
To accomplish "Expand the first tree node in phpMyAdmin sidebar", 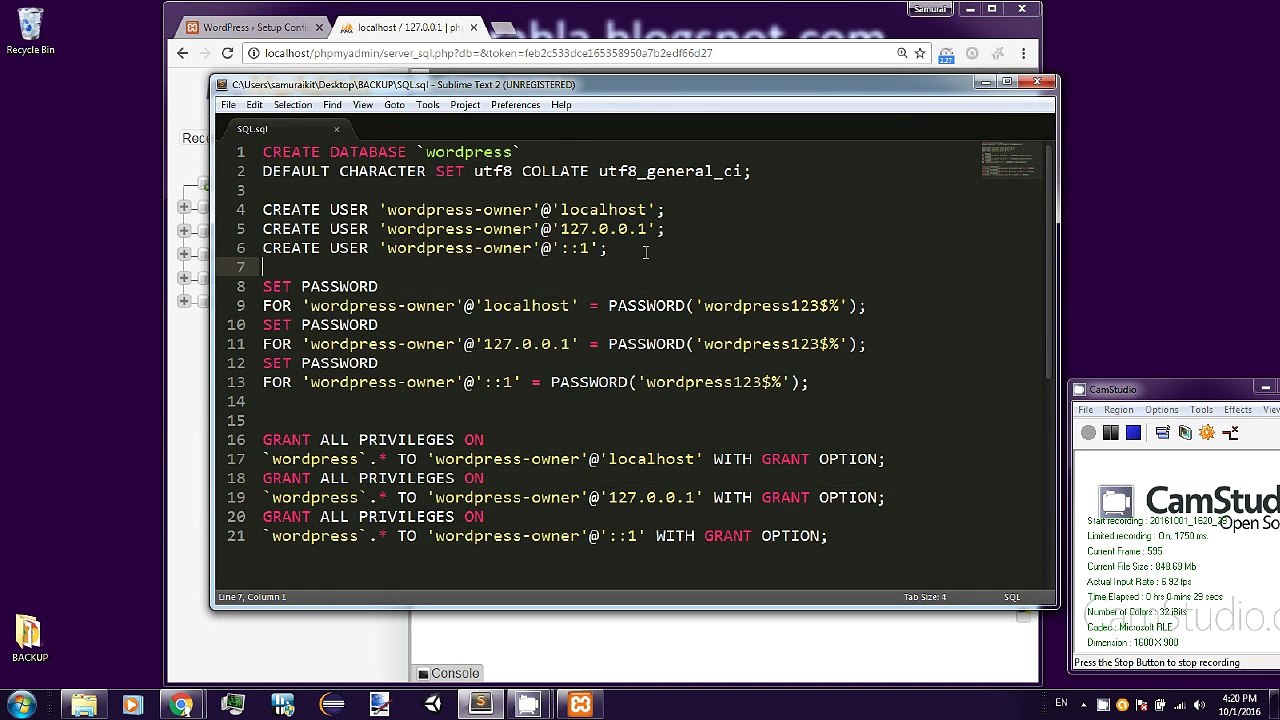I will (184, 207).
